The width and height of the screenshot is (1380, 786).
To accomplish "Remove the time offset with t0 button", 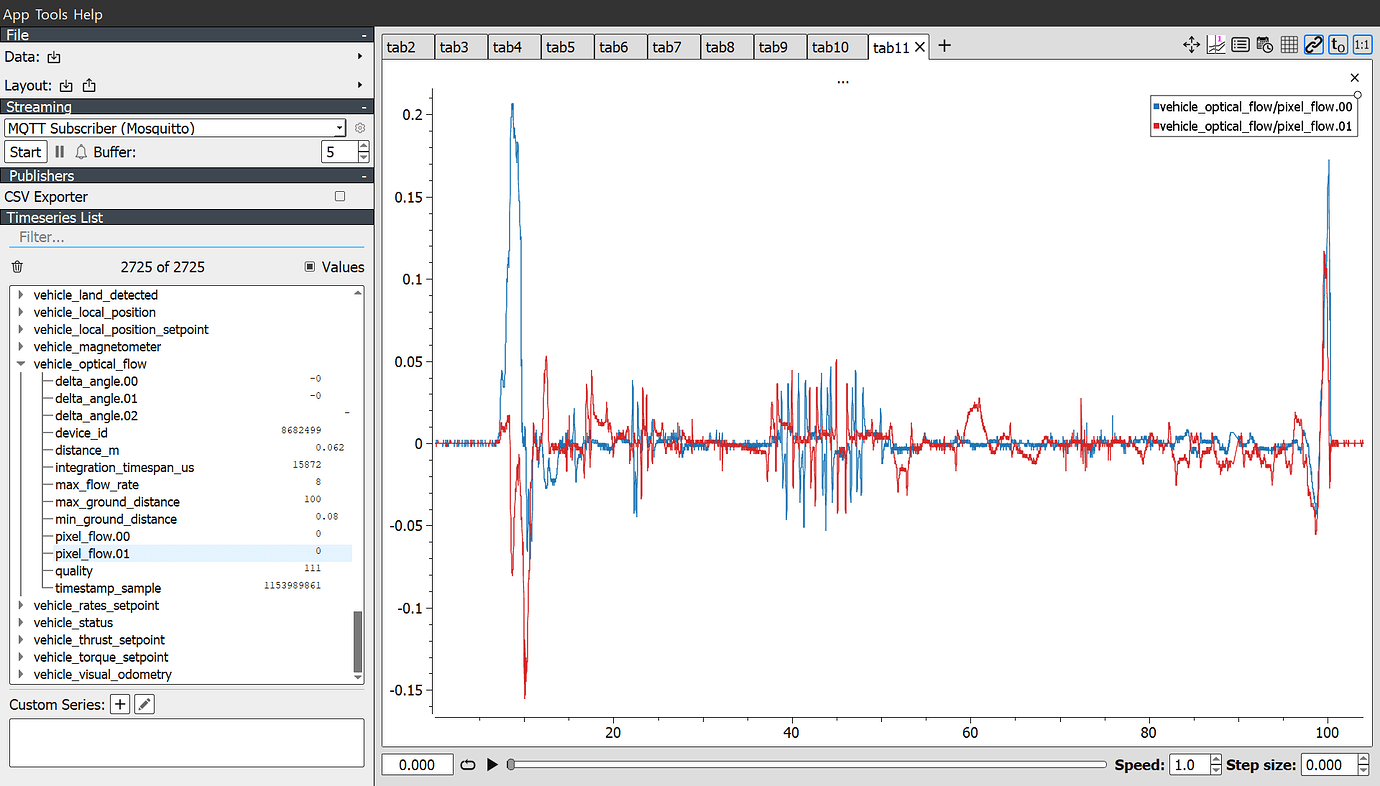I will pyautogui.click(x=1337, y=45).
